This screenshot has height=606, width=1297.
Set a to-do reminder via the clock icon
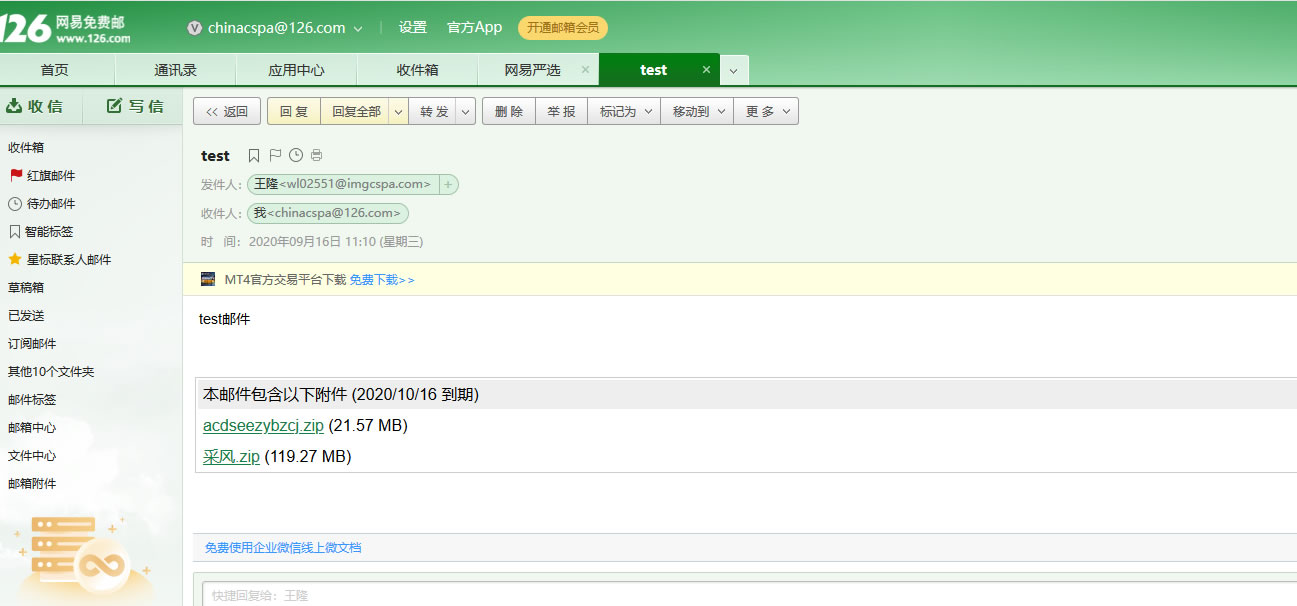pyautogui.click(x=296, y=156)
